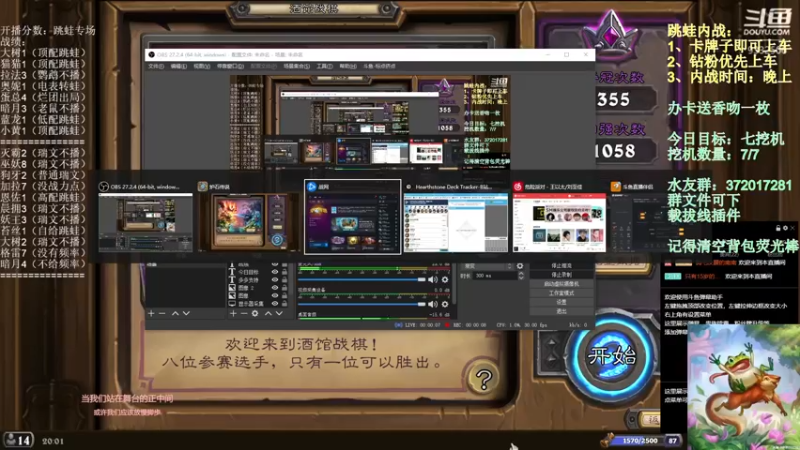Open settings gear of first audio mixer channel
The width and height of the screenshot is (800, 450).
point(445,280)
